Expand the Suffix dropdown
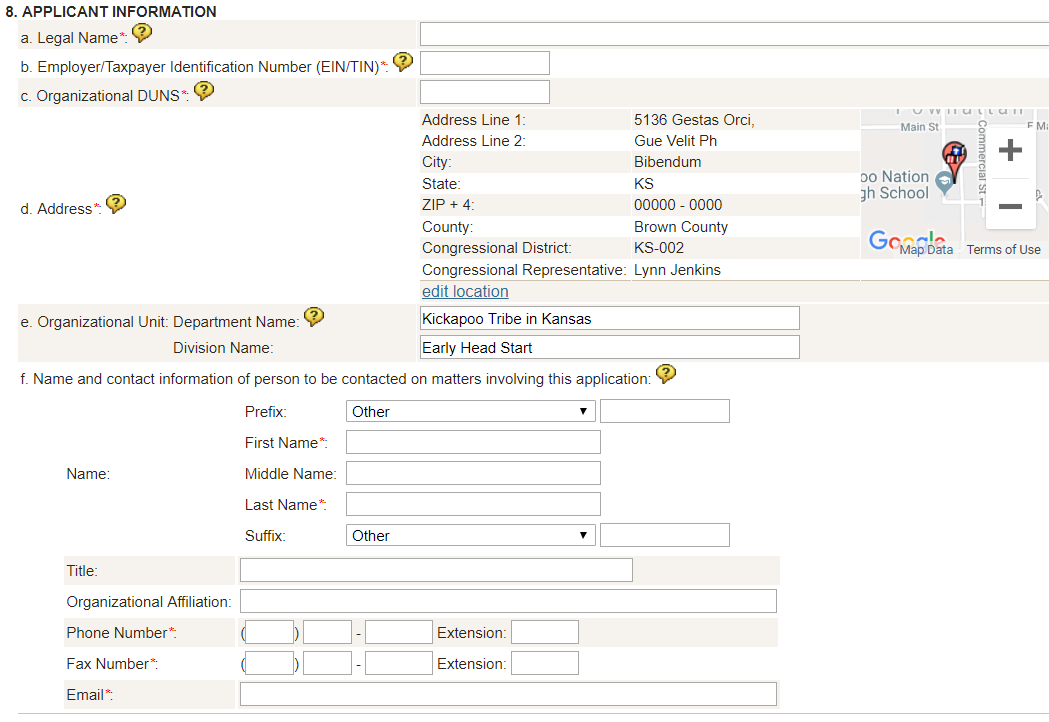Viewport: 1049px width, 722px height. [470, 536]
